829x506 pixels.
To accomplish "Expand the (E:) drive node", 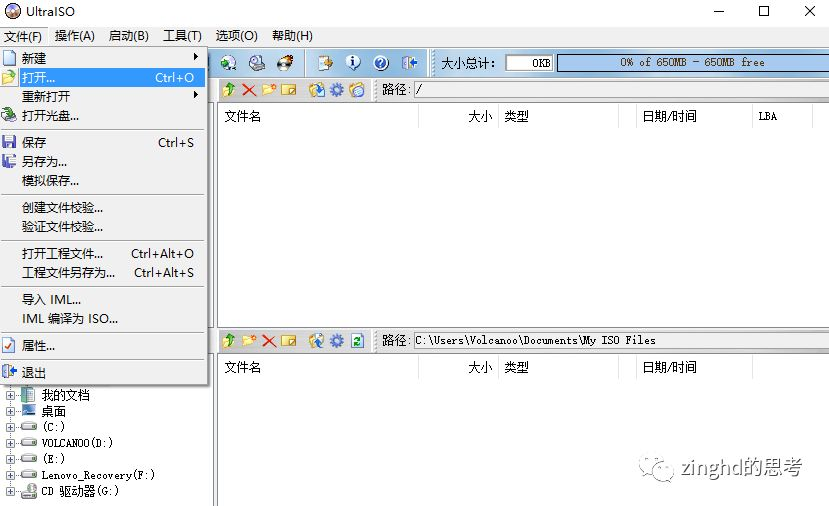I will pos(10,458).
